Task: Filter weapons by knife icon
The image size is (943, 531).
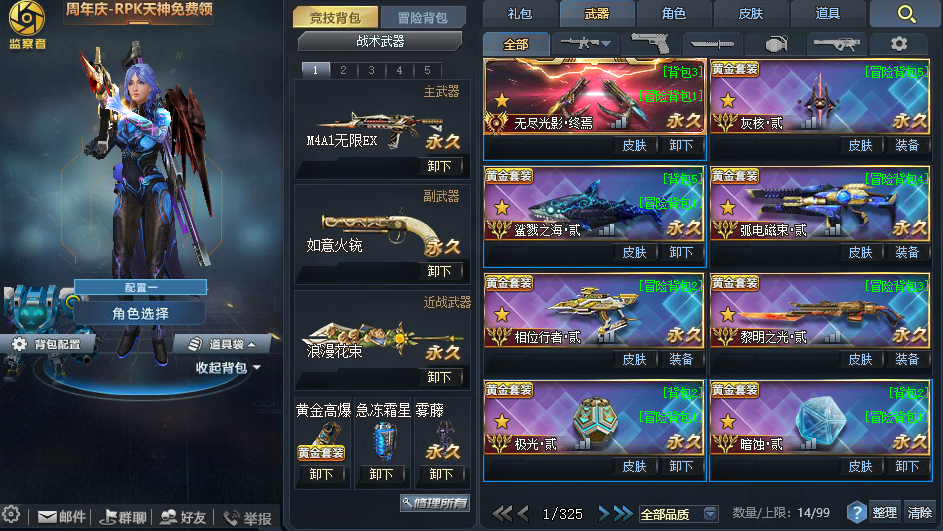Action: point(712,44)
